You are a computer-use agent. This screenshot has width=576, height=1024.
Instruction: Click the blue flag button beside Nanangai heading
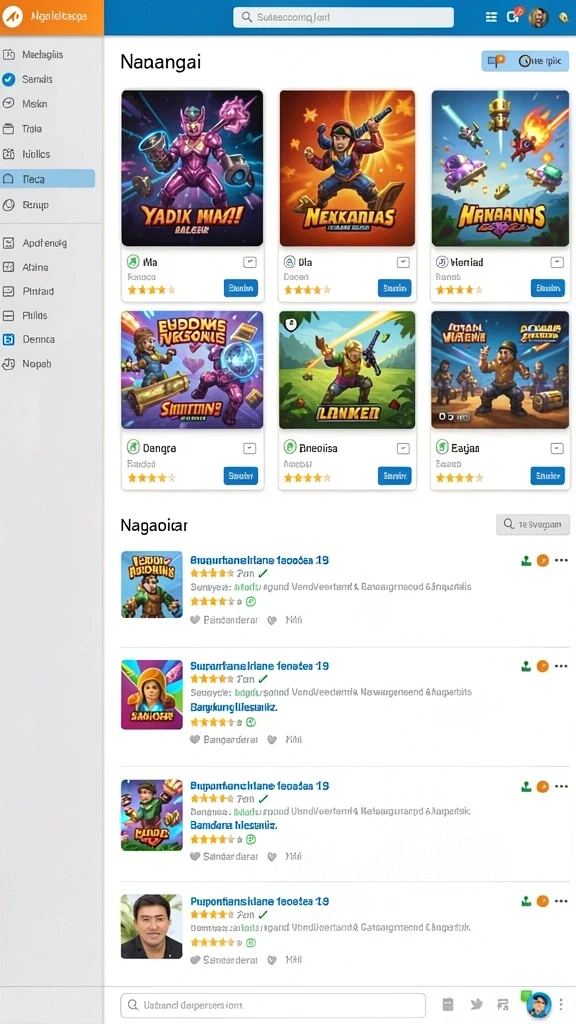tap(525, 61)
